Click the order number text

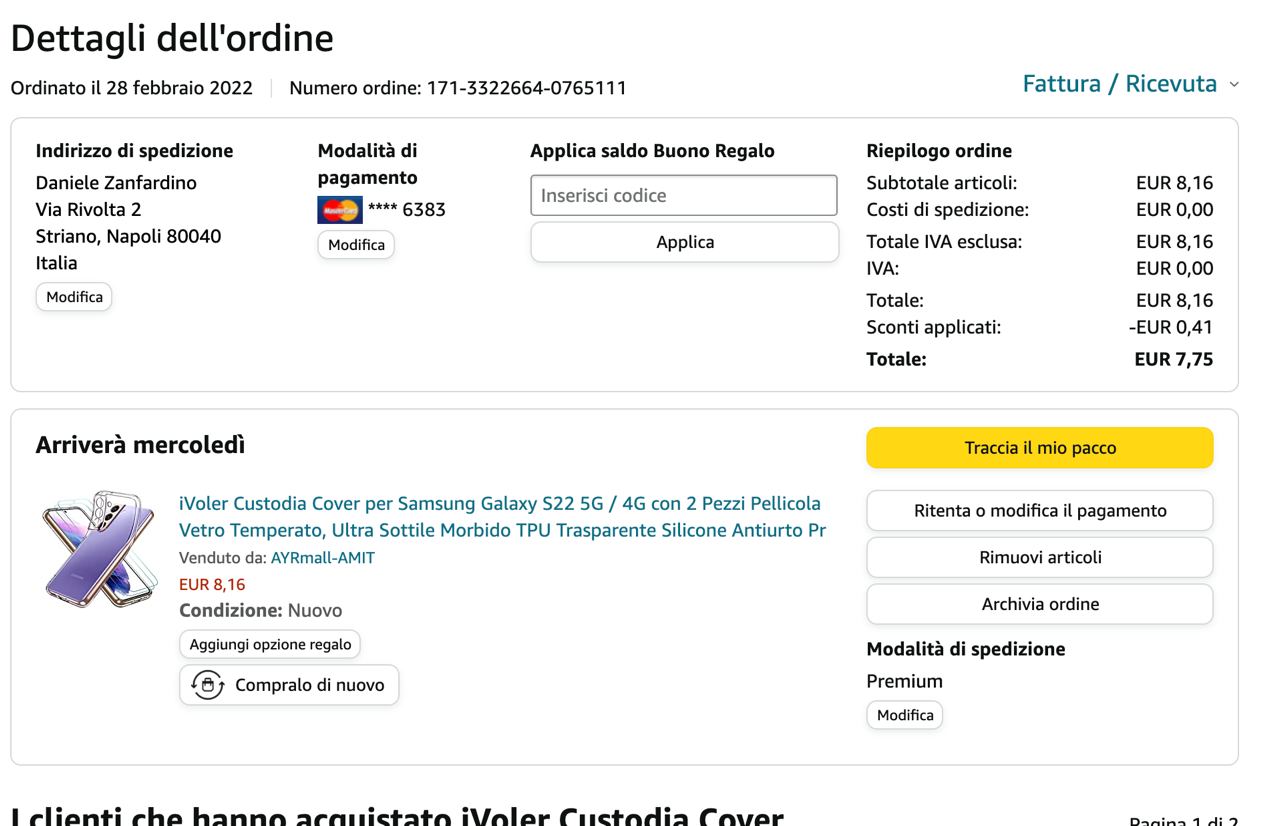(457, 88)
